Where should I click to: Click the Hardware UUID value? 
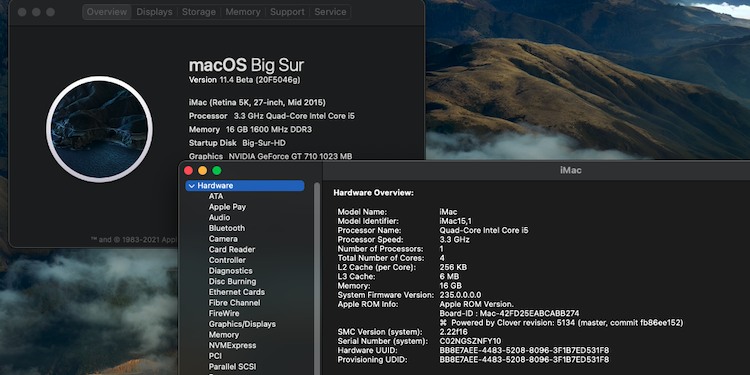524,350
